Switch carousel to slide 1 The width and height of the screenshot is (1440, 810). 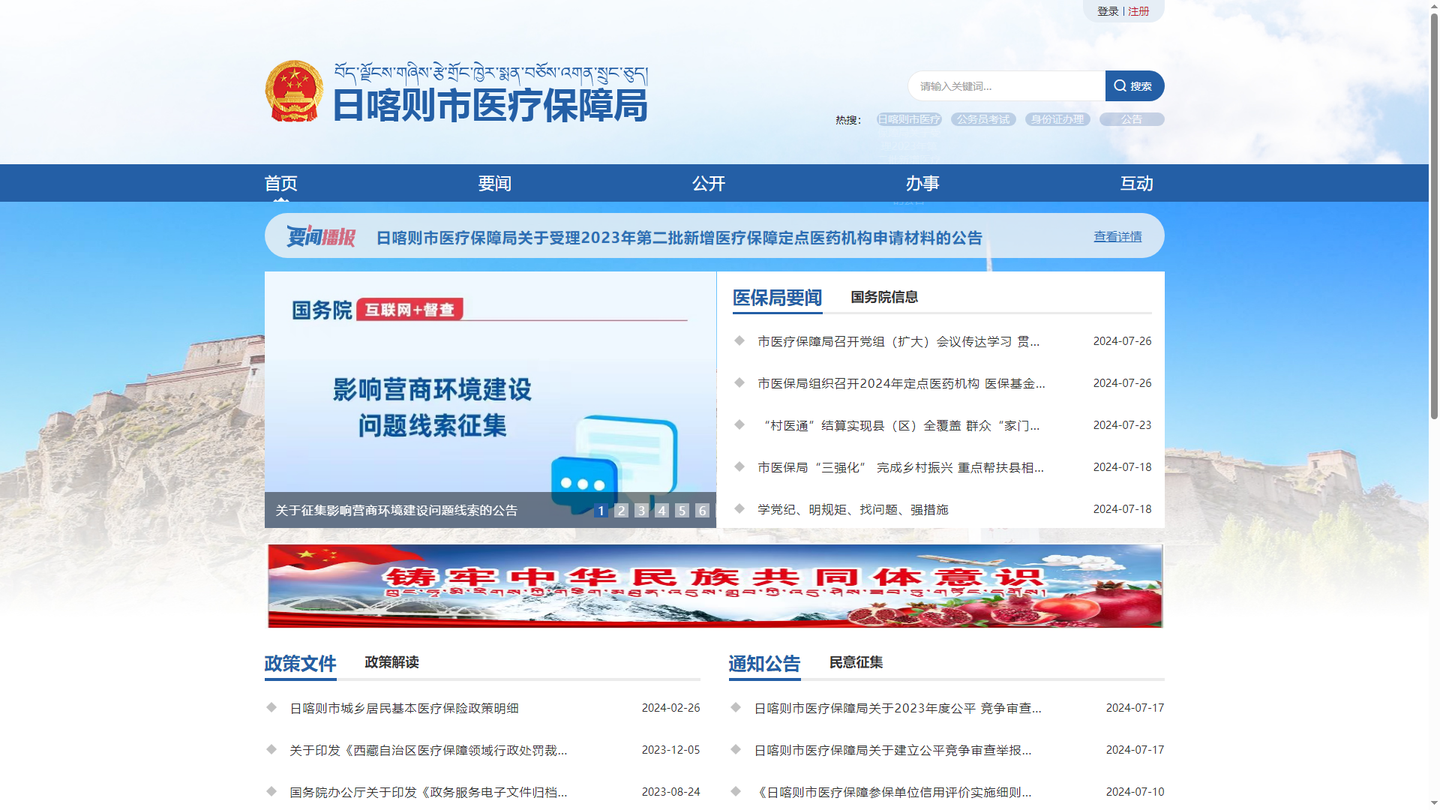coord(600,510)
